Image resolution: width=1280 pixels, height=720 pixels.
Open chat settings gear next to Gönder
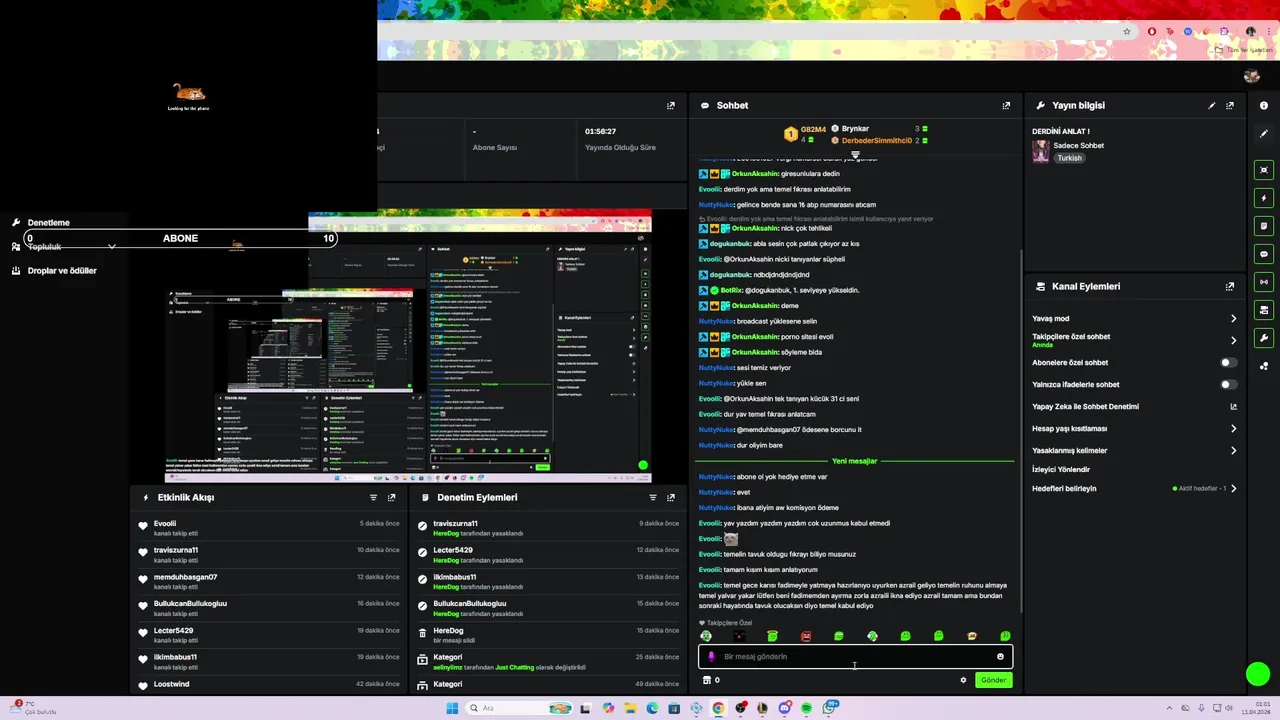(963, 680)
